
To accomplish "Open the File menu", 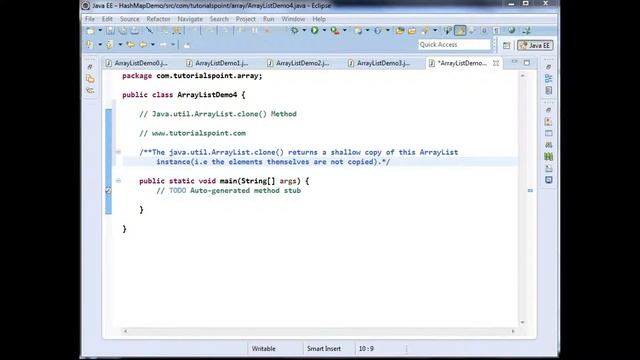I will tap(90, 19).
